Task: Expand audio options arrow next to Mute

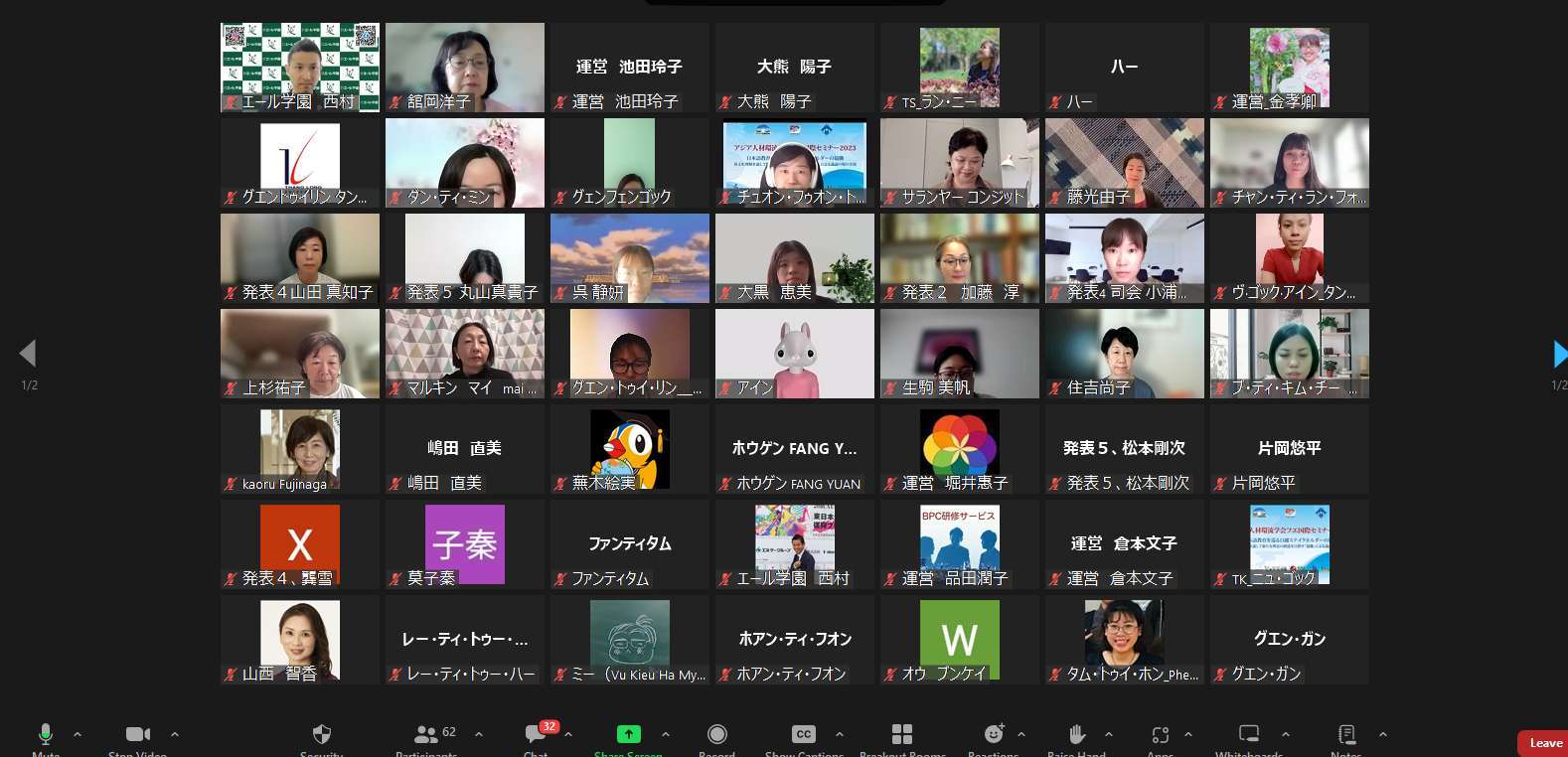Action: [78, 734]
